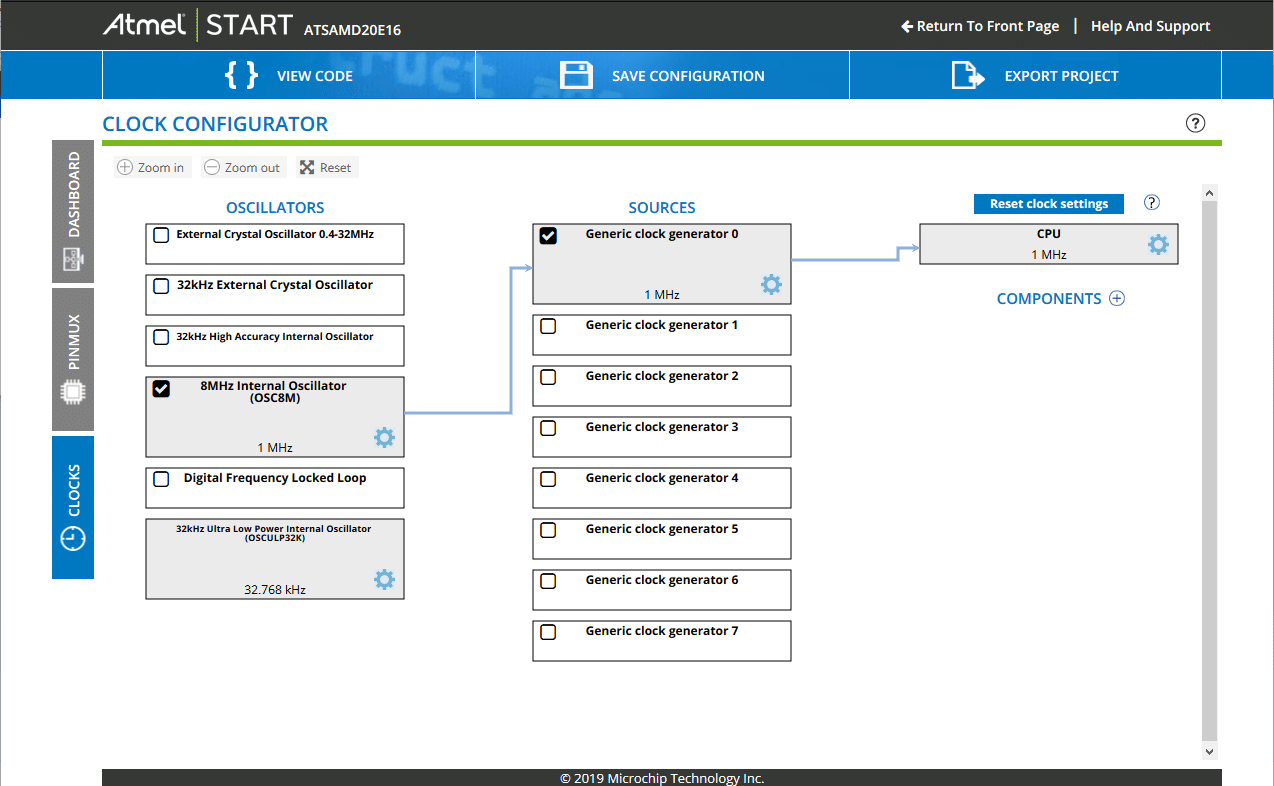
Task: Click the Zoom out button
Action: [242, 167]
